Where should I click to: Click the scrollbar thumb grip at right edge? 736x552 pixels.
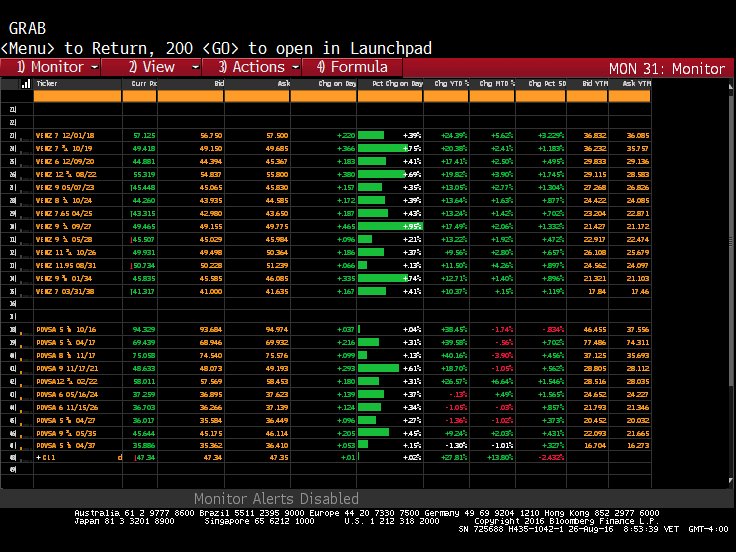point(730,242)
